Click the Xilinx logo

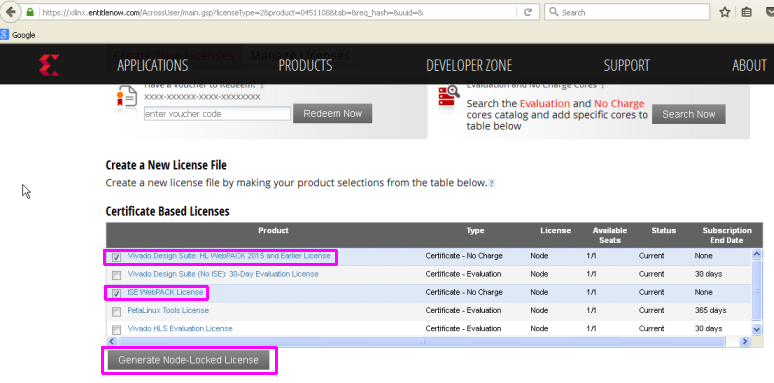pyautogui.click(x=49, y=65)
